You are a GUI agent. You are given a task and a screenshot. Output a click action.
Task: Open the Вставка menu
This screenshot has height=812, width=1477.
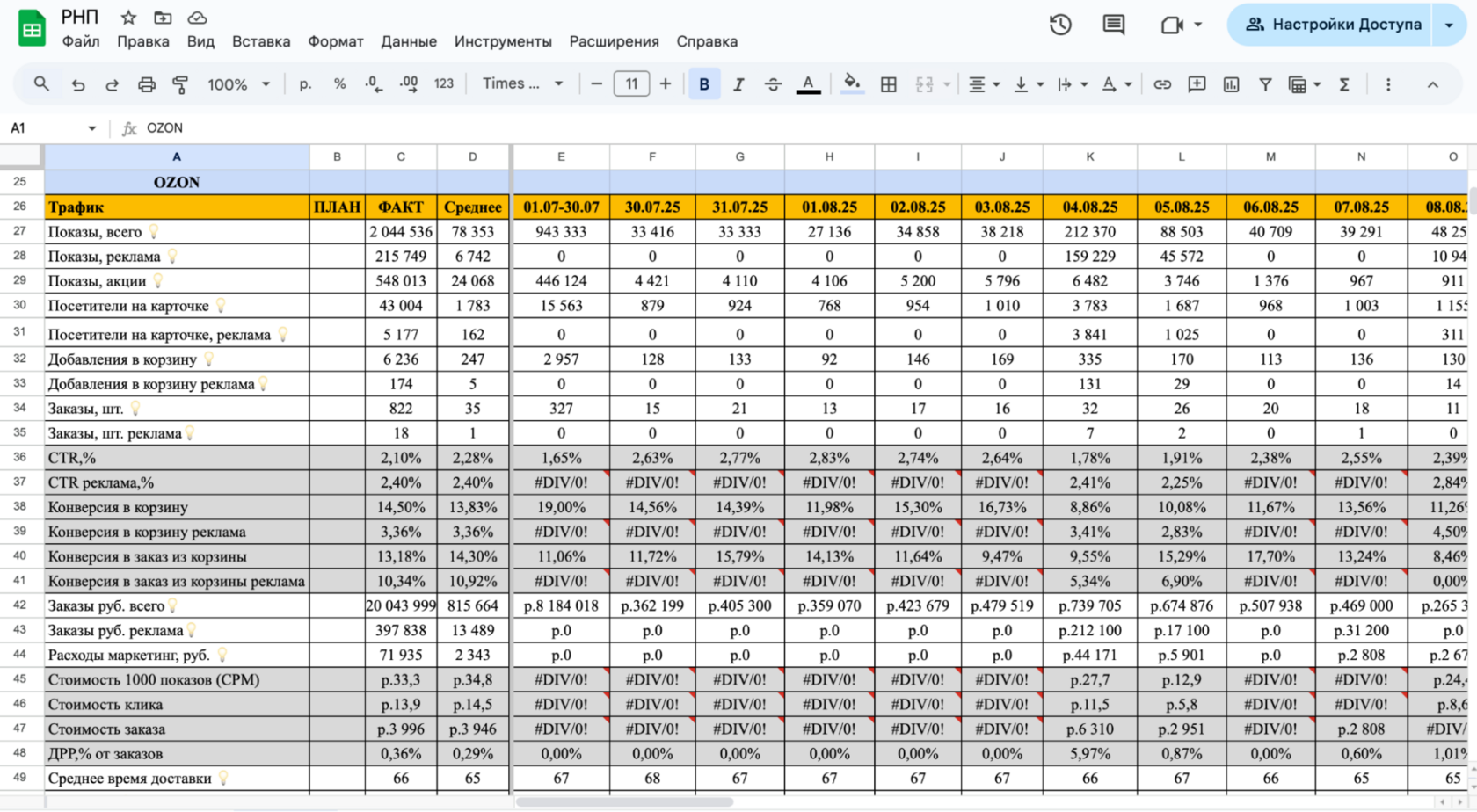(x=261, y=41)
